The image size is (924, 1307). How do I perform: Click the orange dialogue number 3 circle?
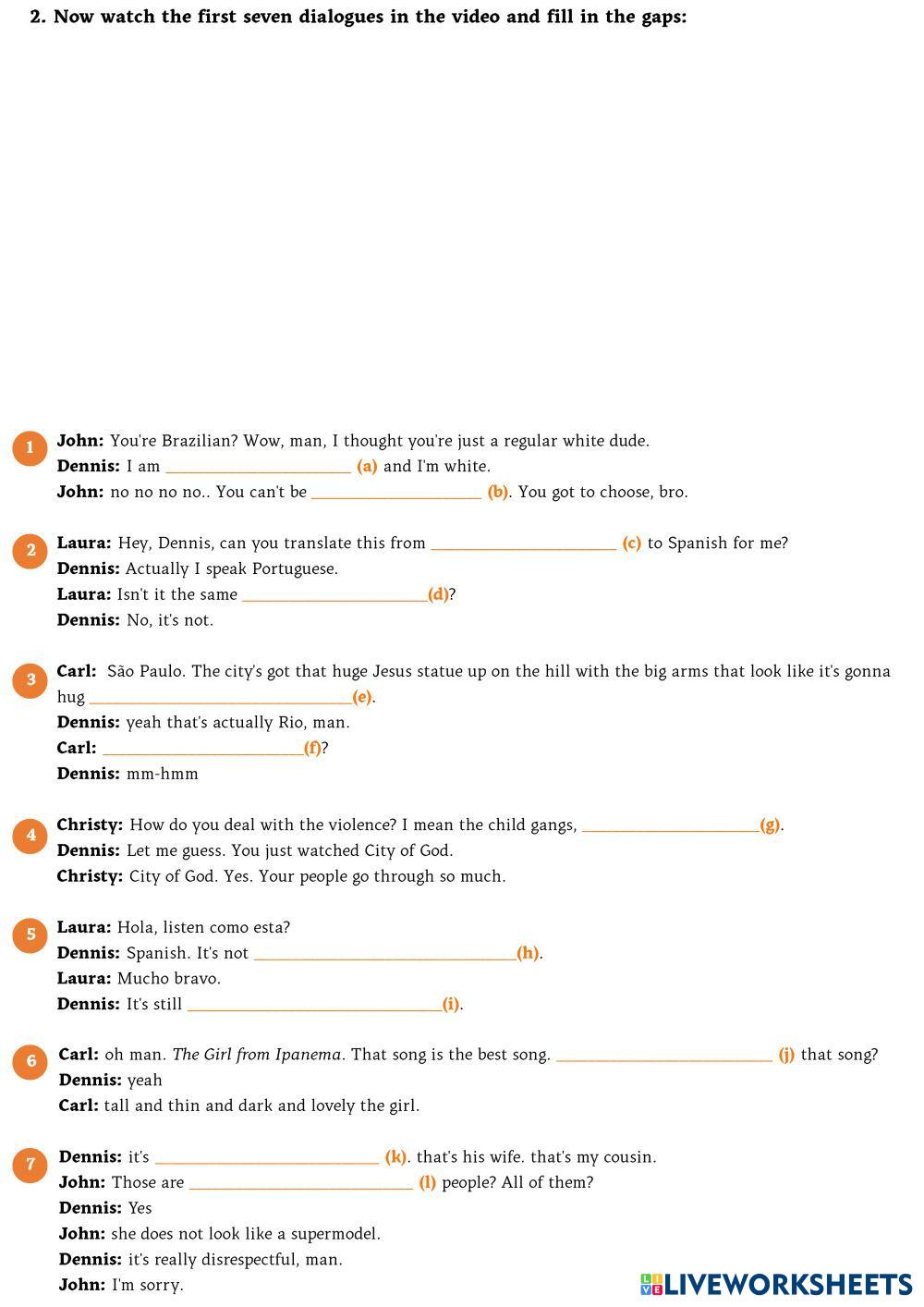pos(30,680)
